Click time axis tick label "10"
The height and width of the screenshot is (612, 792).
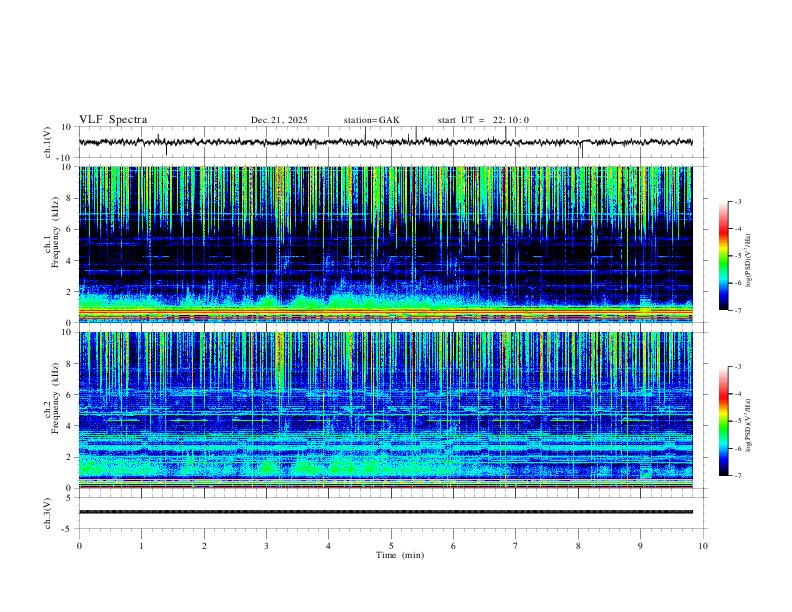tap(703, 546)
